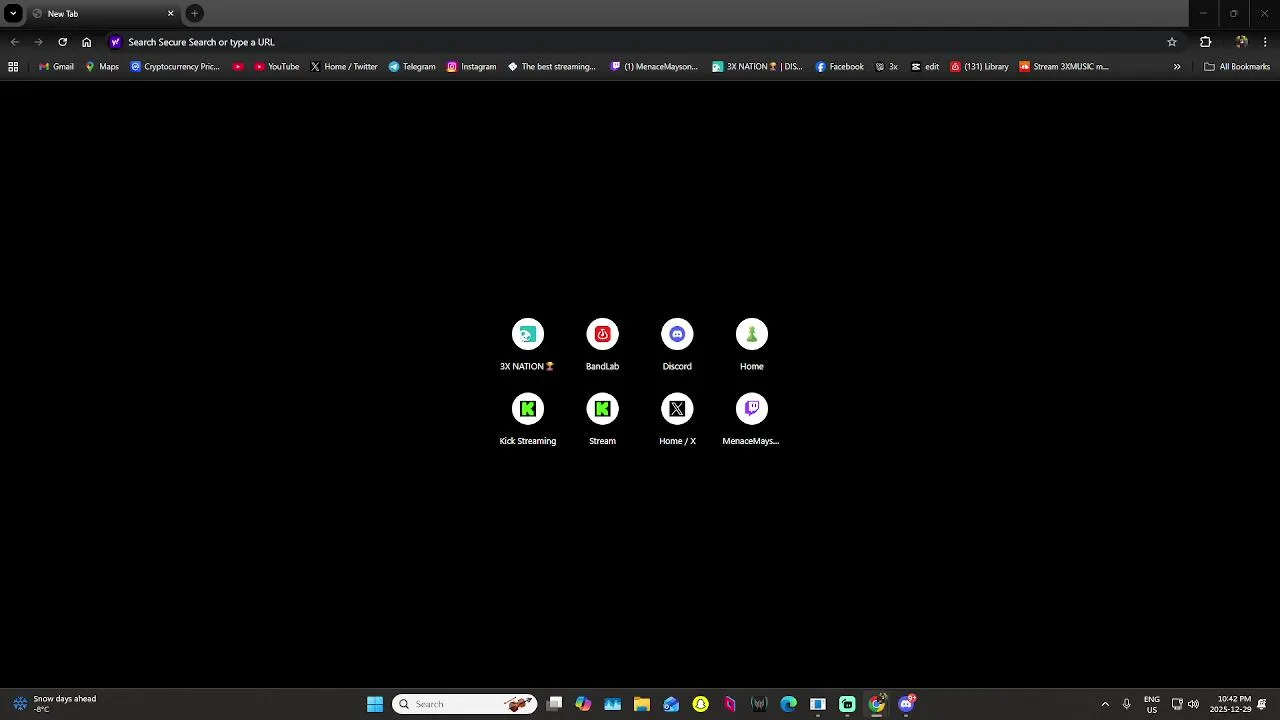Open the Chrome three-dot menu

pyautogui.click(x=1265, y=42)
